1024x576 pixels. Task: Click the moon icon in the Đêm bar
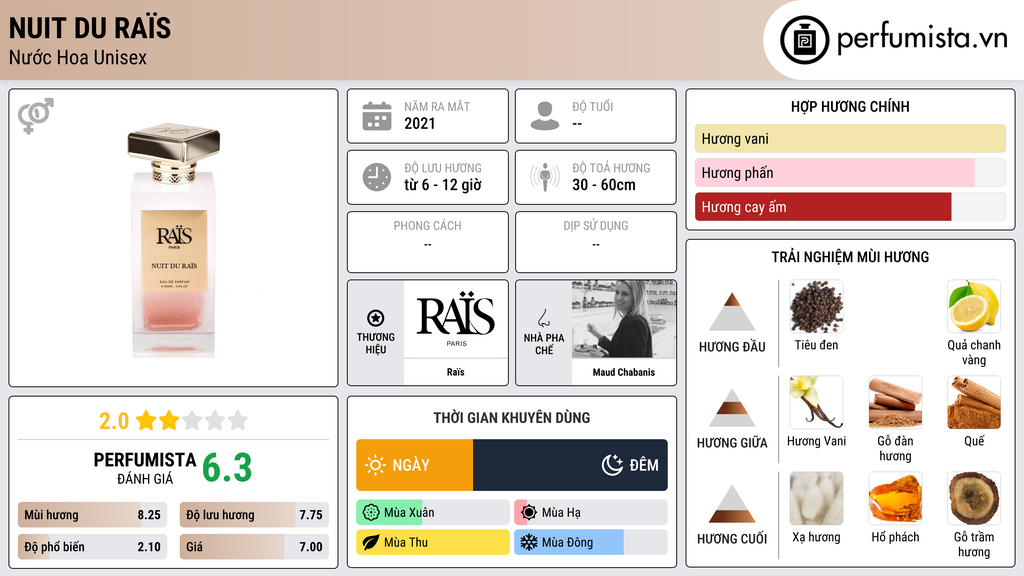tap(612, 465)
